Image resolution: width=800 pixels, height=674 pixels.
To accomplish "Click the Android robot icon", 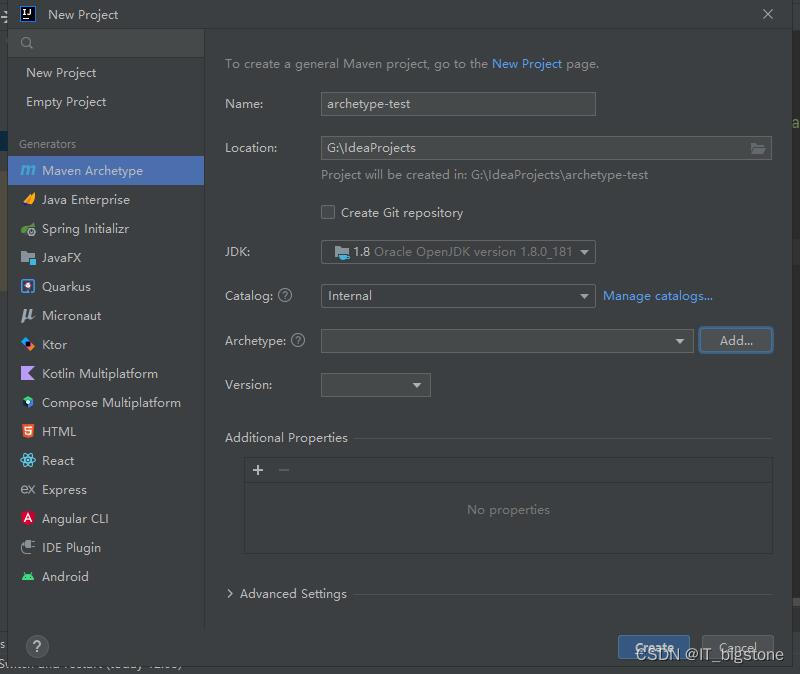I will [x=28, y=577].
